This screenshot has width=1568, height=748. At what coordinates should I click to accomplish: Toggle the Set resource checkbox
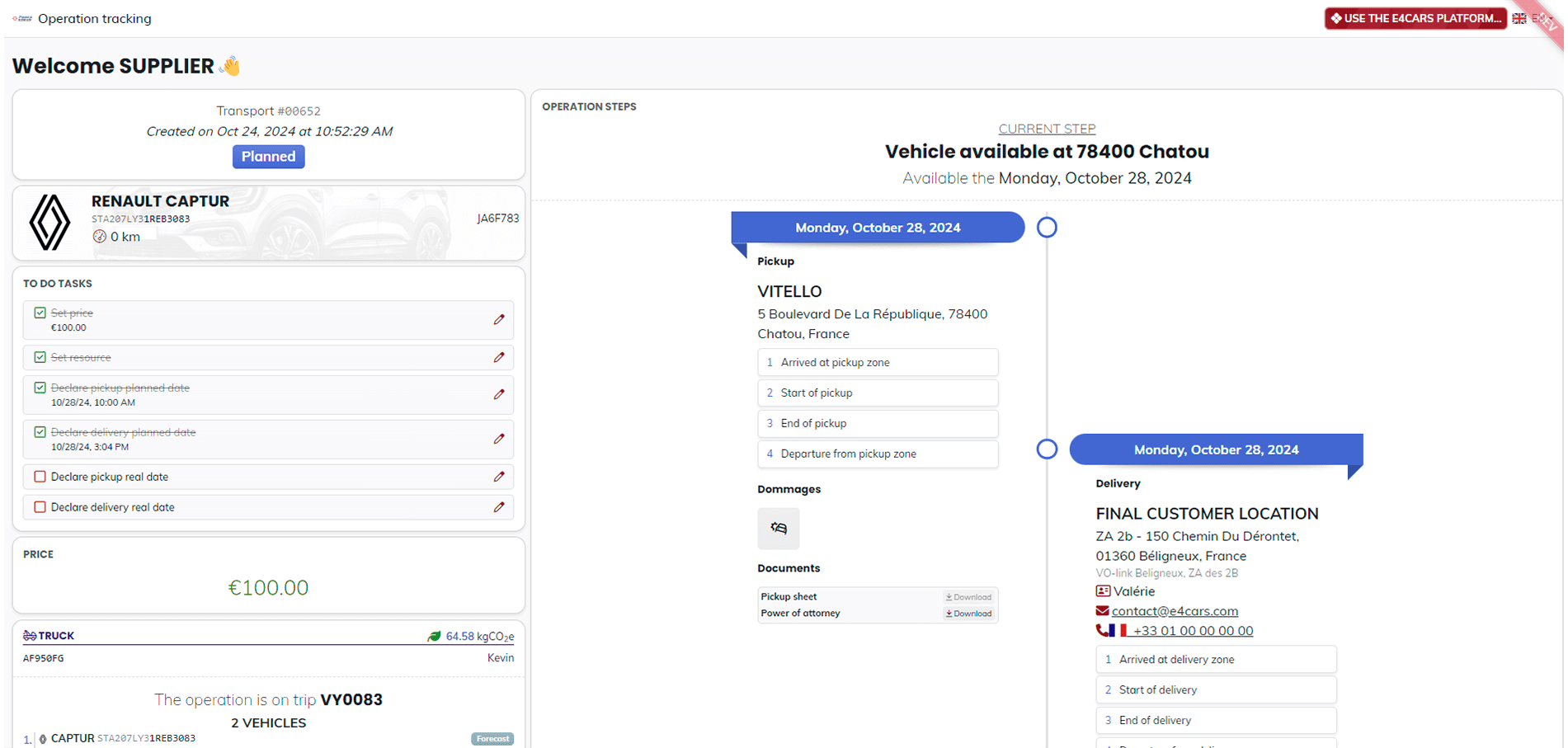click(x=40, y=358)
